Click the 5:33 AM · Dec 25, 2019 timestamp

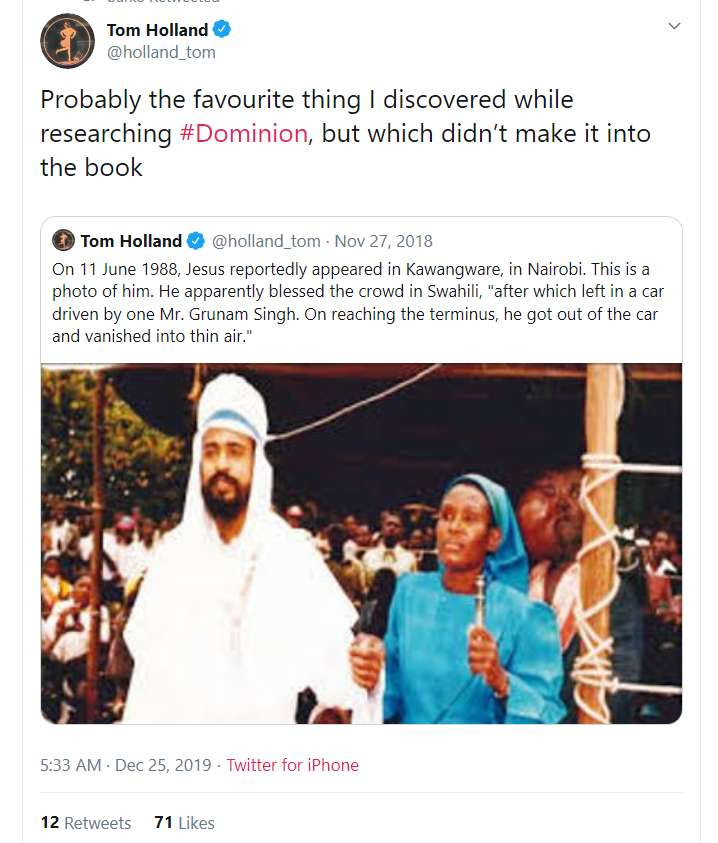[x=126, y=765]
